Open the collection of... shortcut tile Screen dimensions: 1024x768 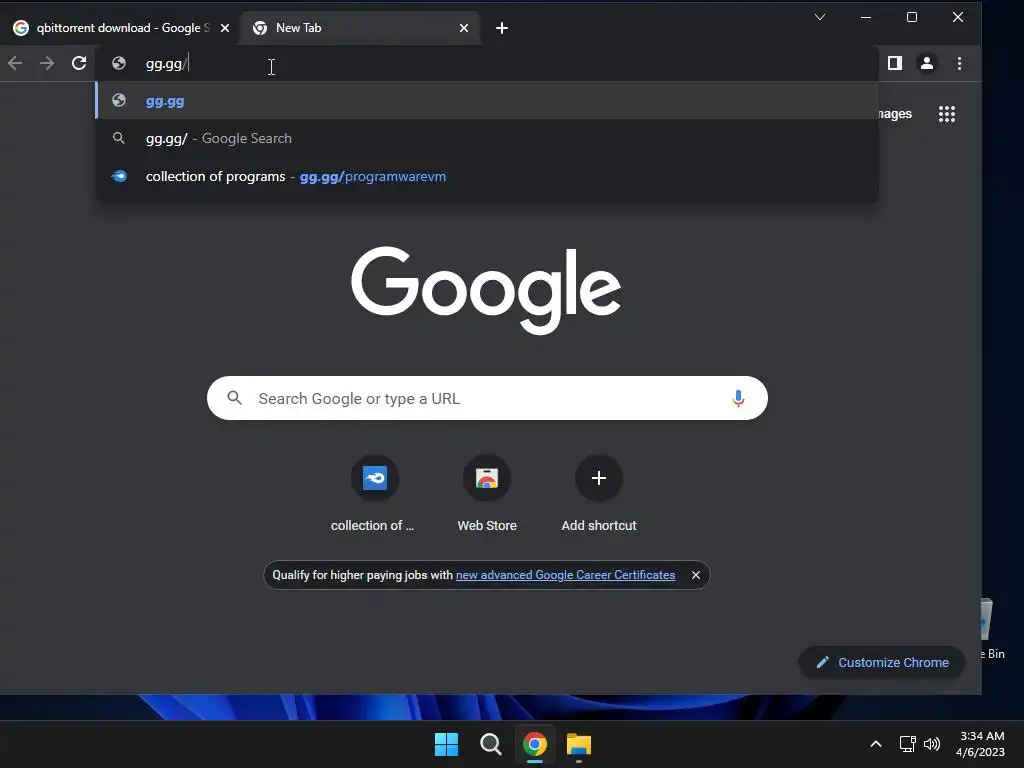[x=374, y=494]
